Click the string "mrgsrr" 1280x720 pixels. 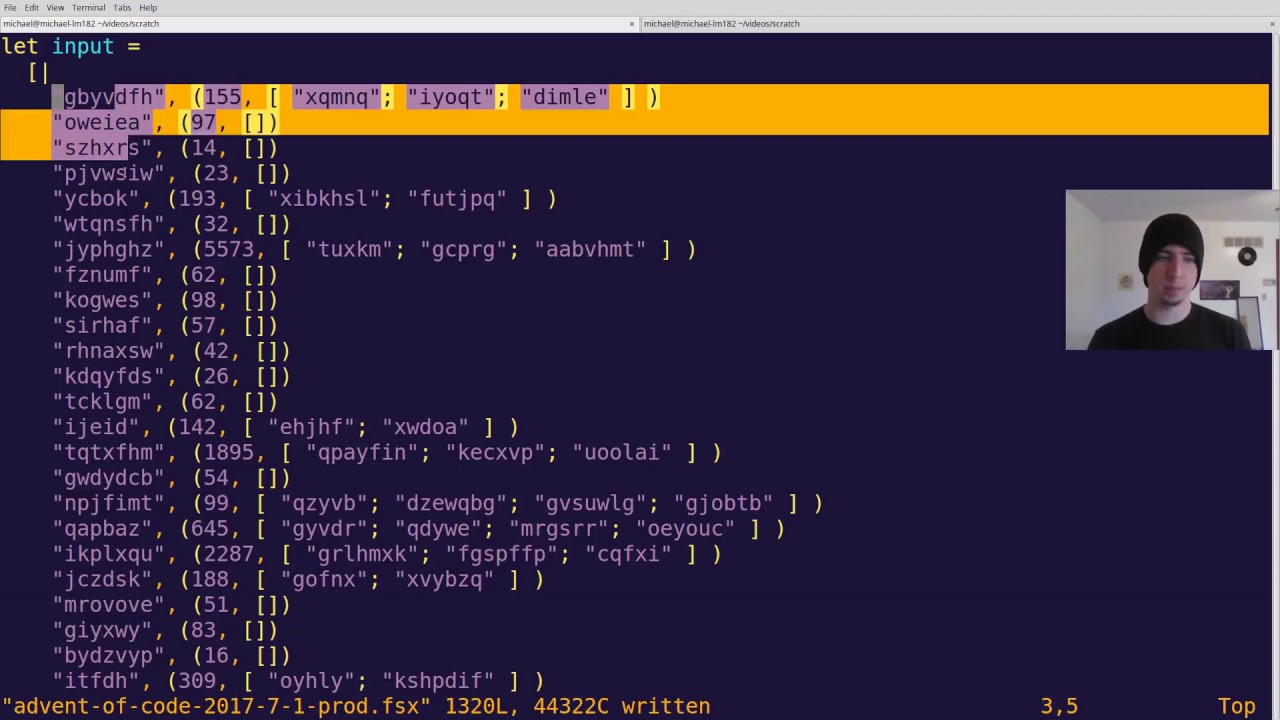(x=559, y=528)
